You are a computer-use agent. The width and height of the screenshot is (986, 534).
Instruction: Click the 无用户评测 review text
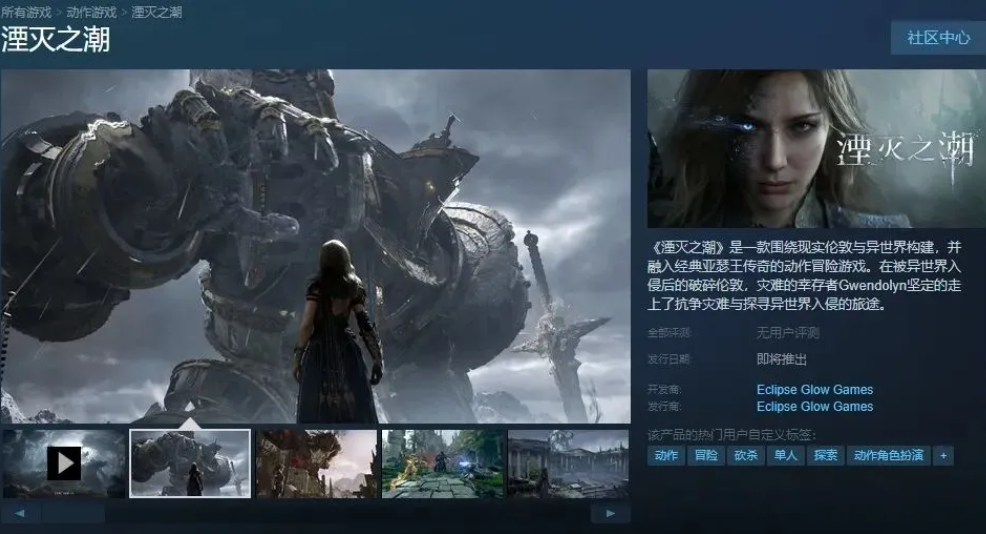(787, 333)
